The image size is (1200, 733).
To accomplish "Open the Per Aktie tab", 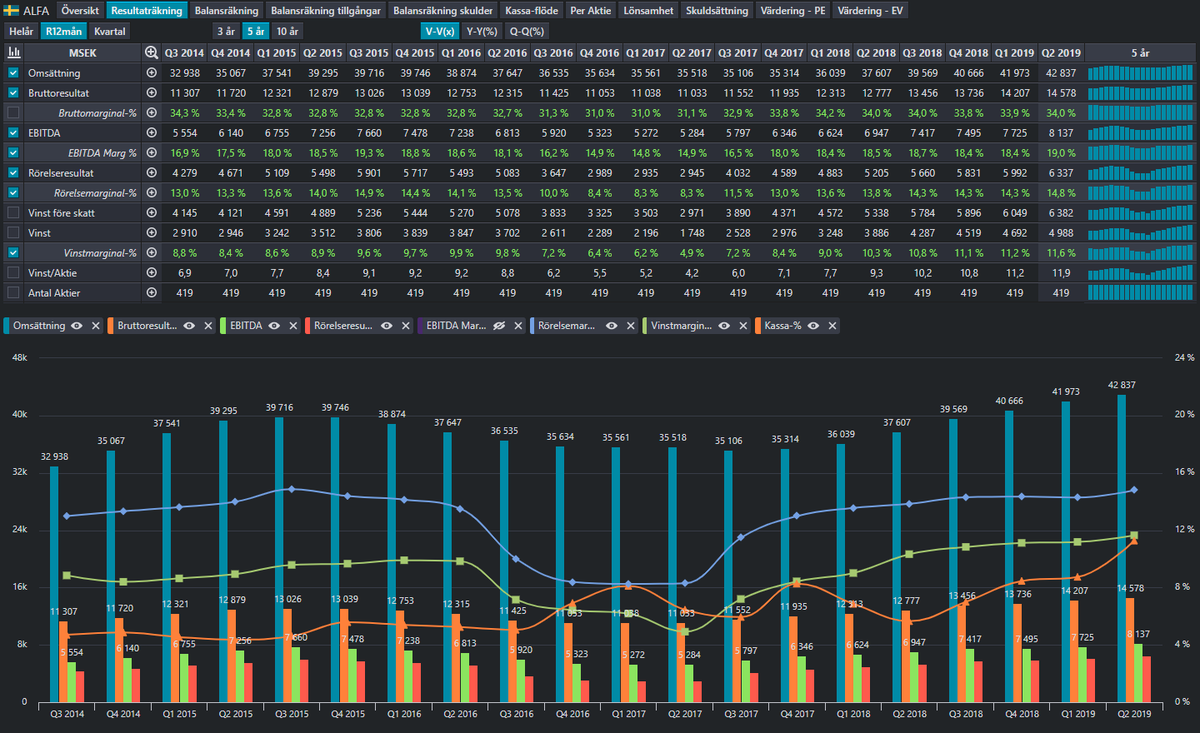I will [591, 11].
